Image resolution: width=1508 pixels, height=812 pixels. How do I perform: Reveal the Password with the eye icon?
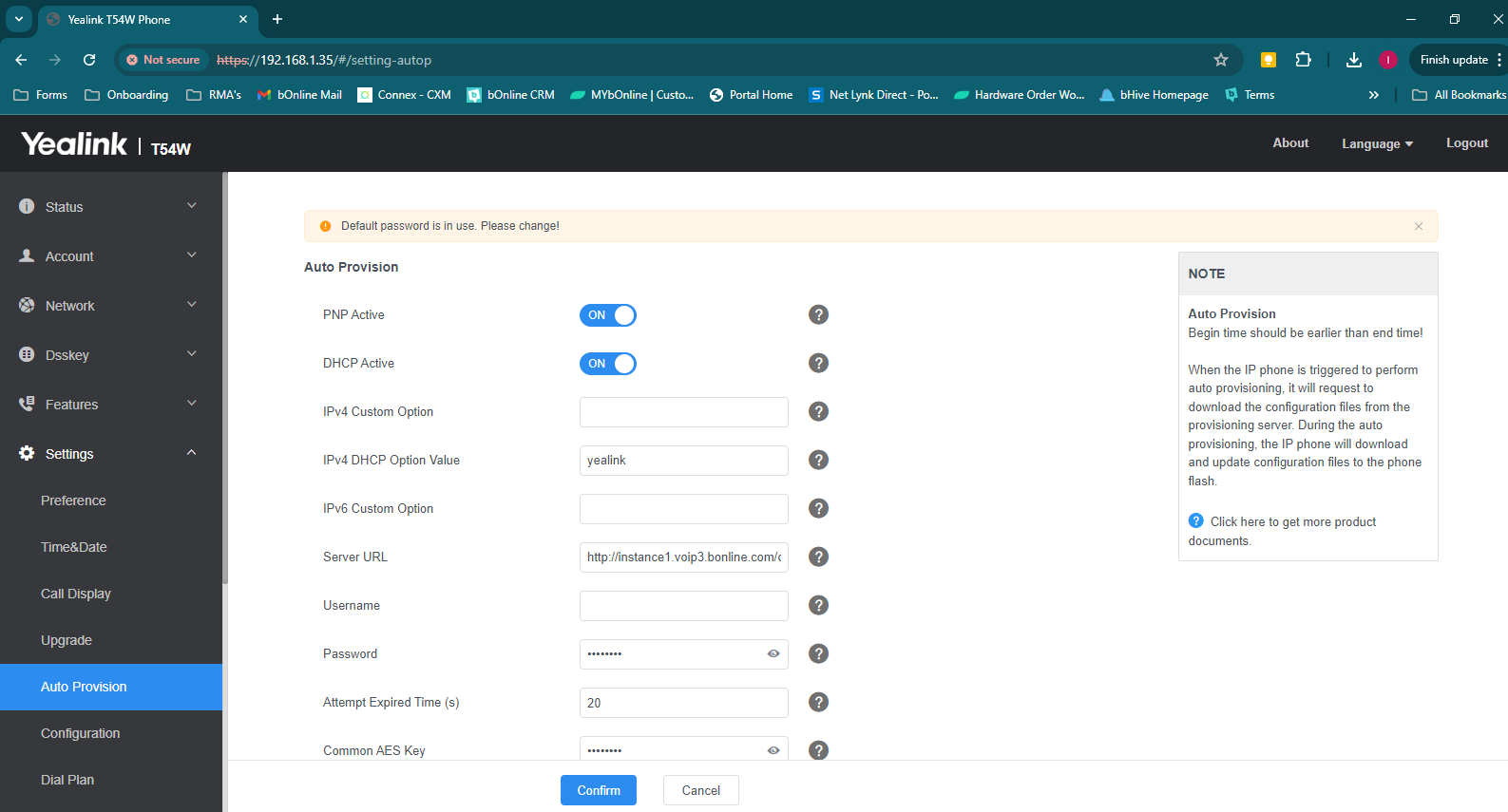pos(773,653)
